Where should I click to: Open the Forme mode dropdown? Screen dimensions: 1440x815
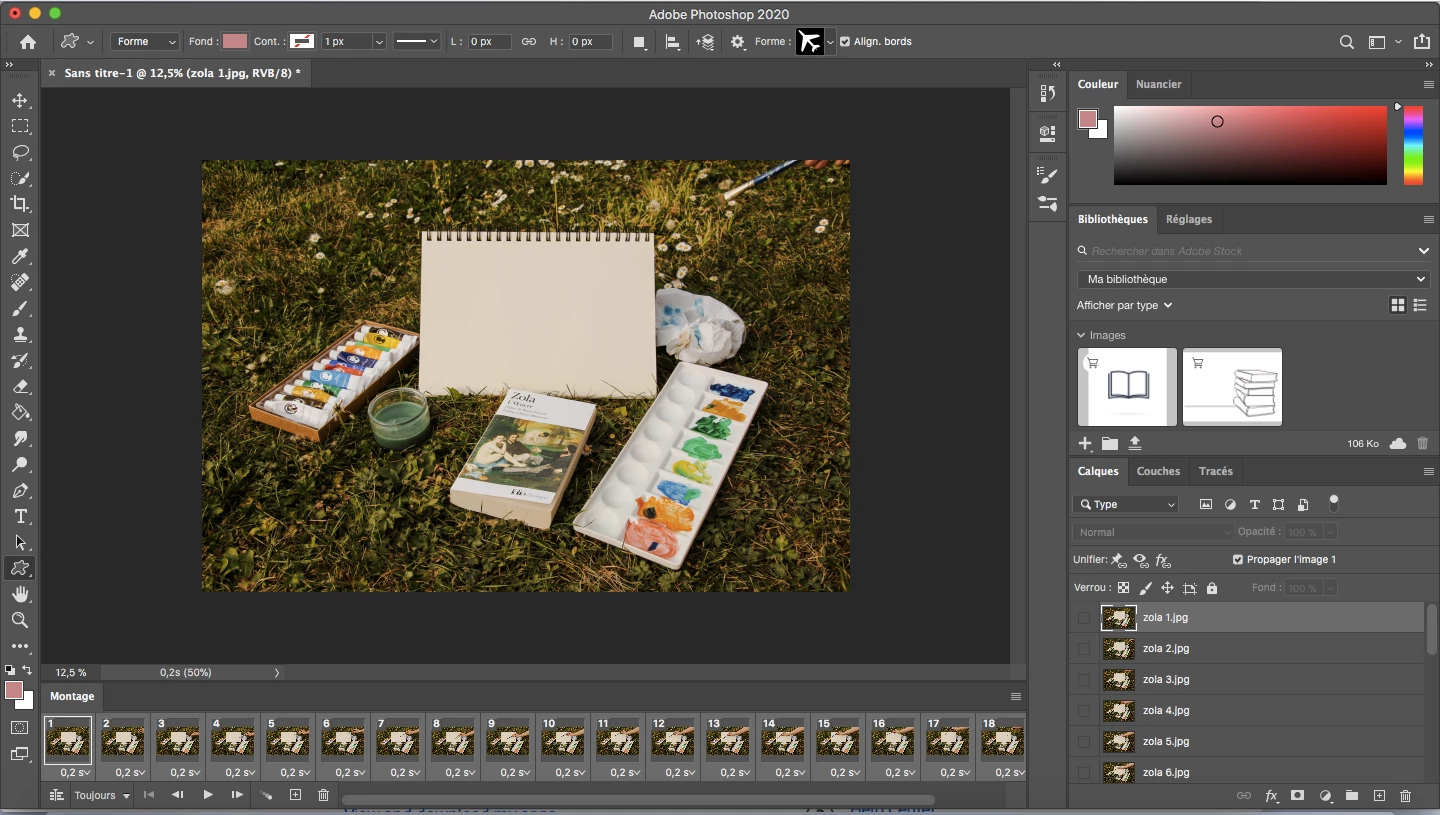pos(145,42)
